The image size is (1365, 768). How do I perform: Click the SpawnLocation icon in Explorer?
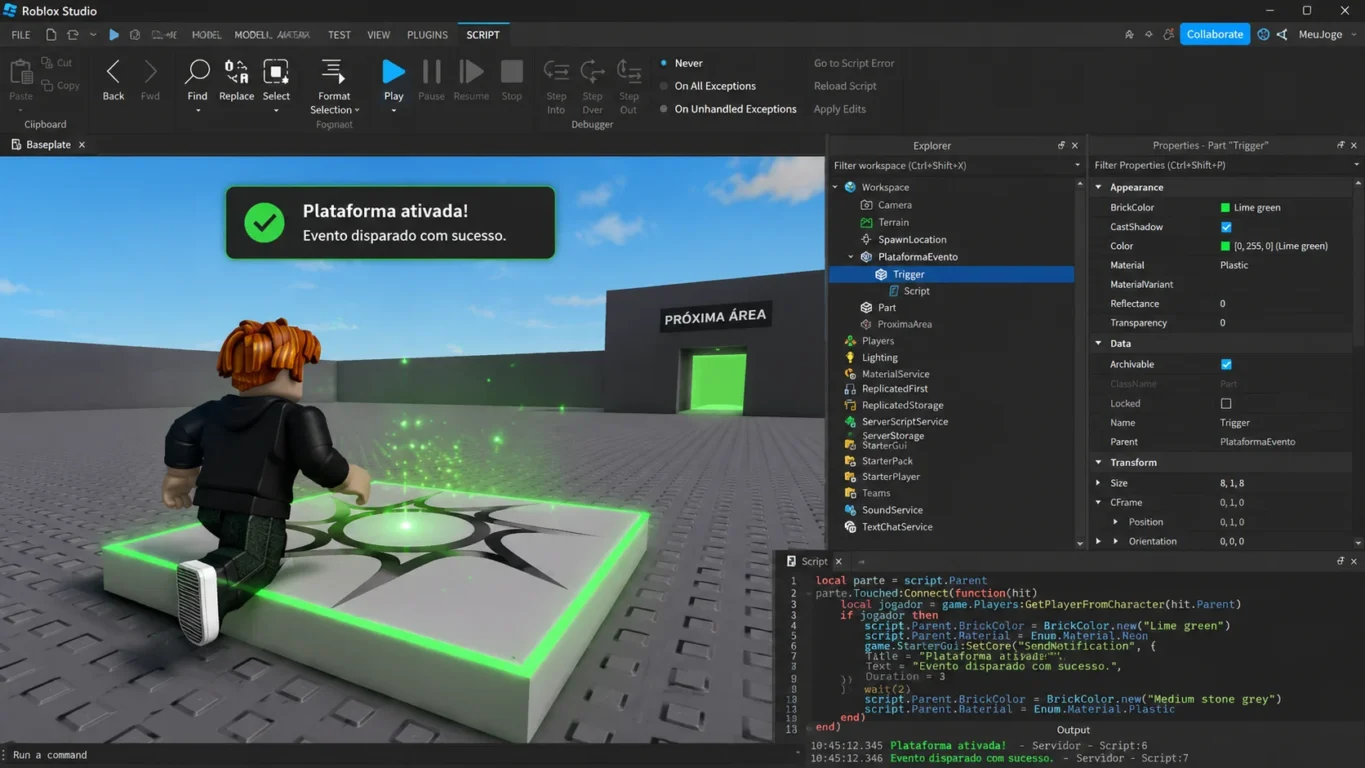866,240
